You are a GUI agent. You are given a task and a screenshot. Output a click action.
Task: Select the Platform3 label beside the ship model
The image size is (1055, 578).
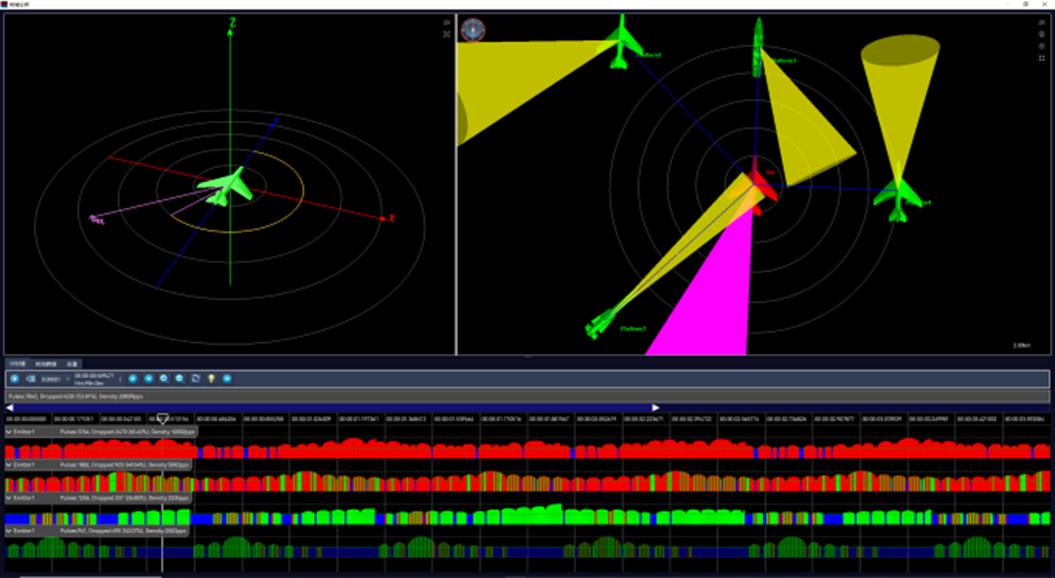784,61
